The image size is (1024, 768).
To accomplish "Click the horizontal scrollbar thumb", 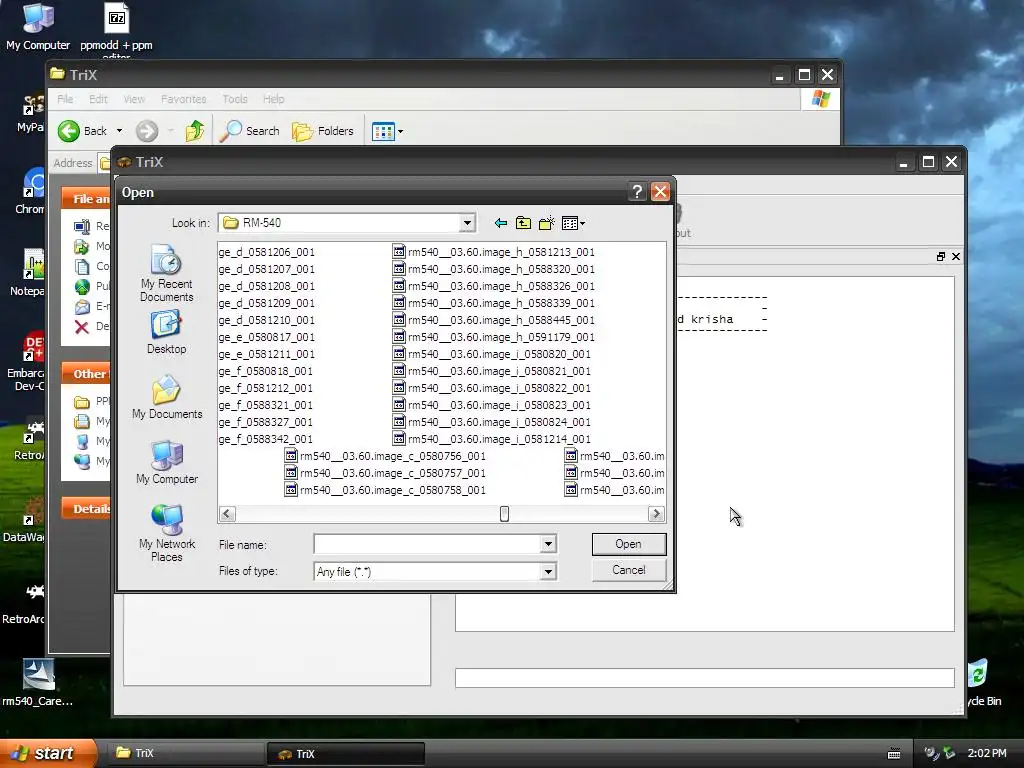I will [x=504, y=514].
